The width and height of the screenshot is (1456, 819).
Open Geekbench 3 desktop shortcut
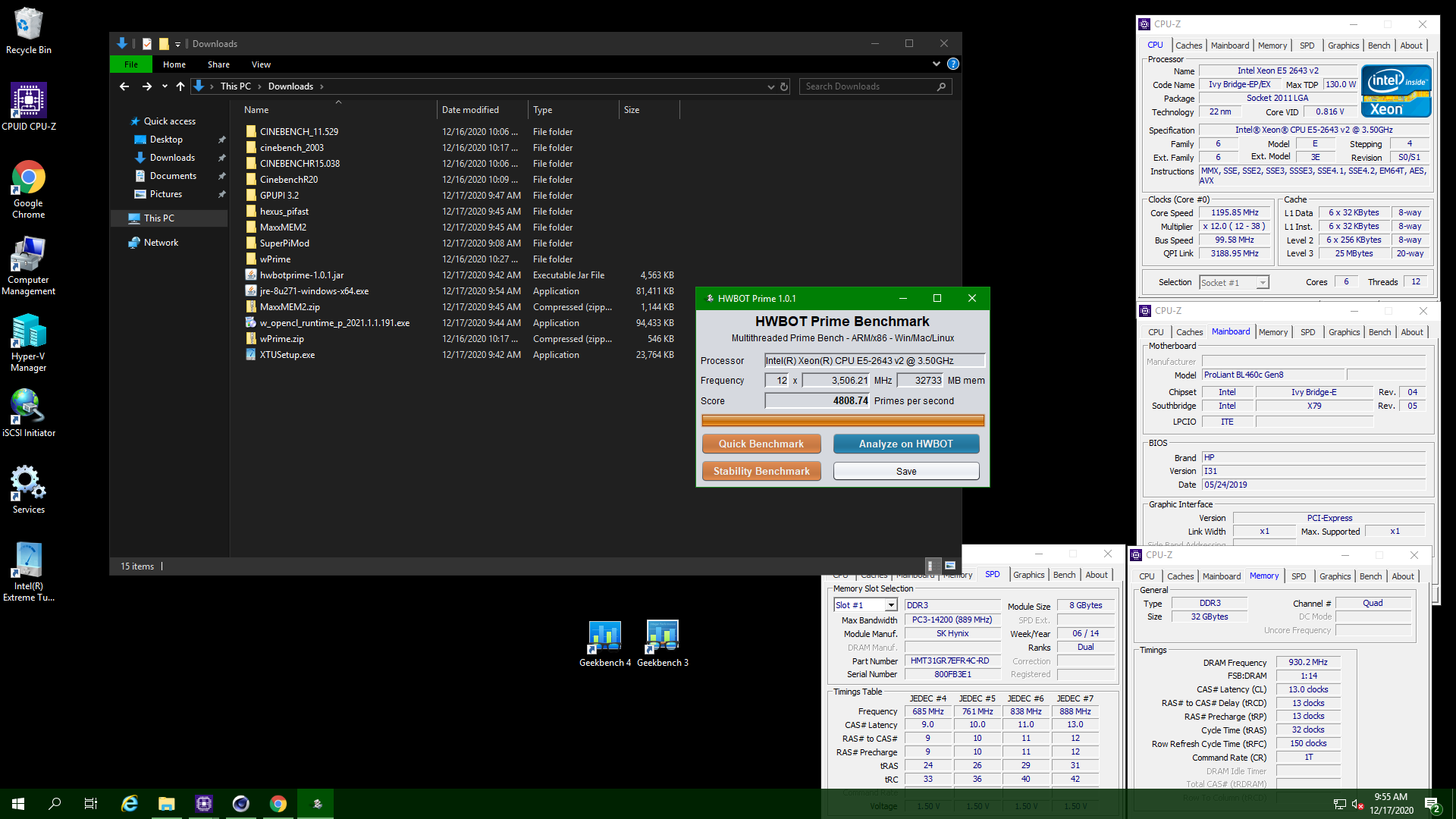tap(663, 643)
